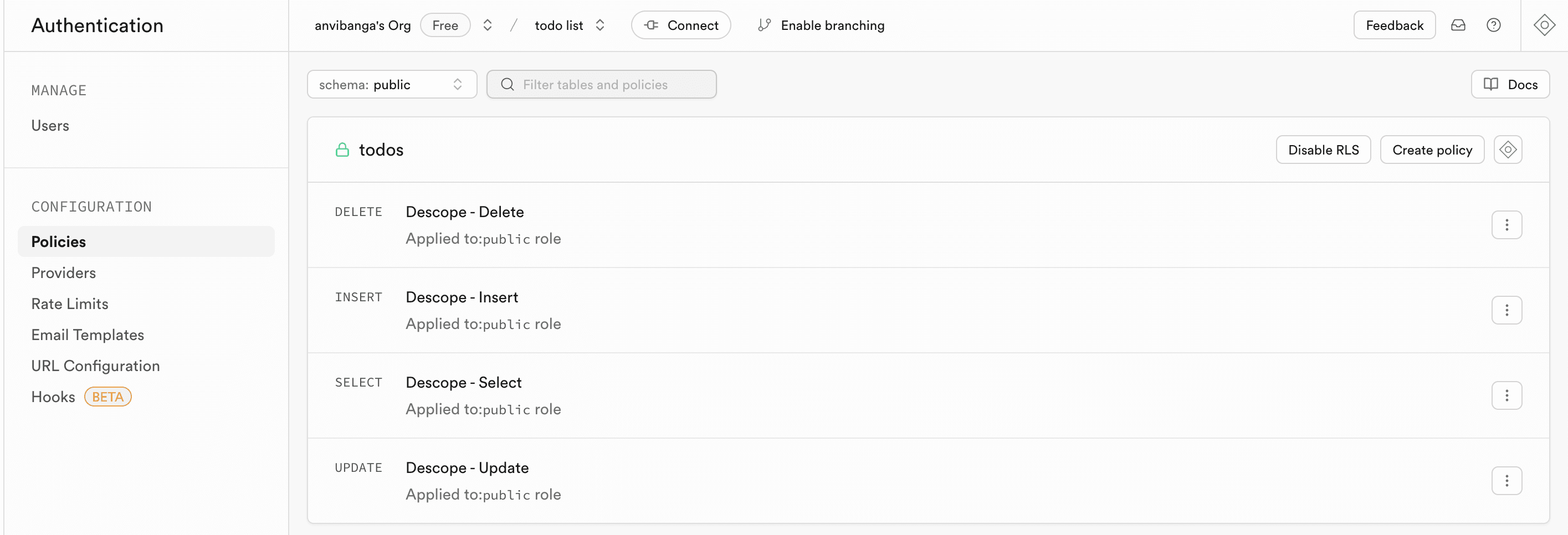Click the Connect button
The height and width of the screenshot is (535, 1568).
click(680, 25)
